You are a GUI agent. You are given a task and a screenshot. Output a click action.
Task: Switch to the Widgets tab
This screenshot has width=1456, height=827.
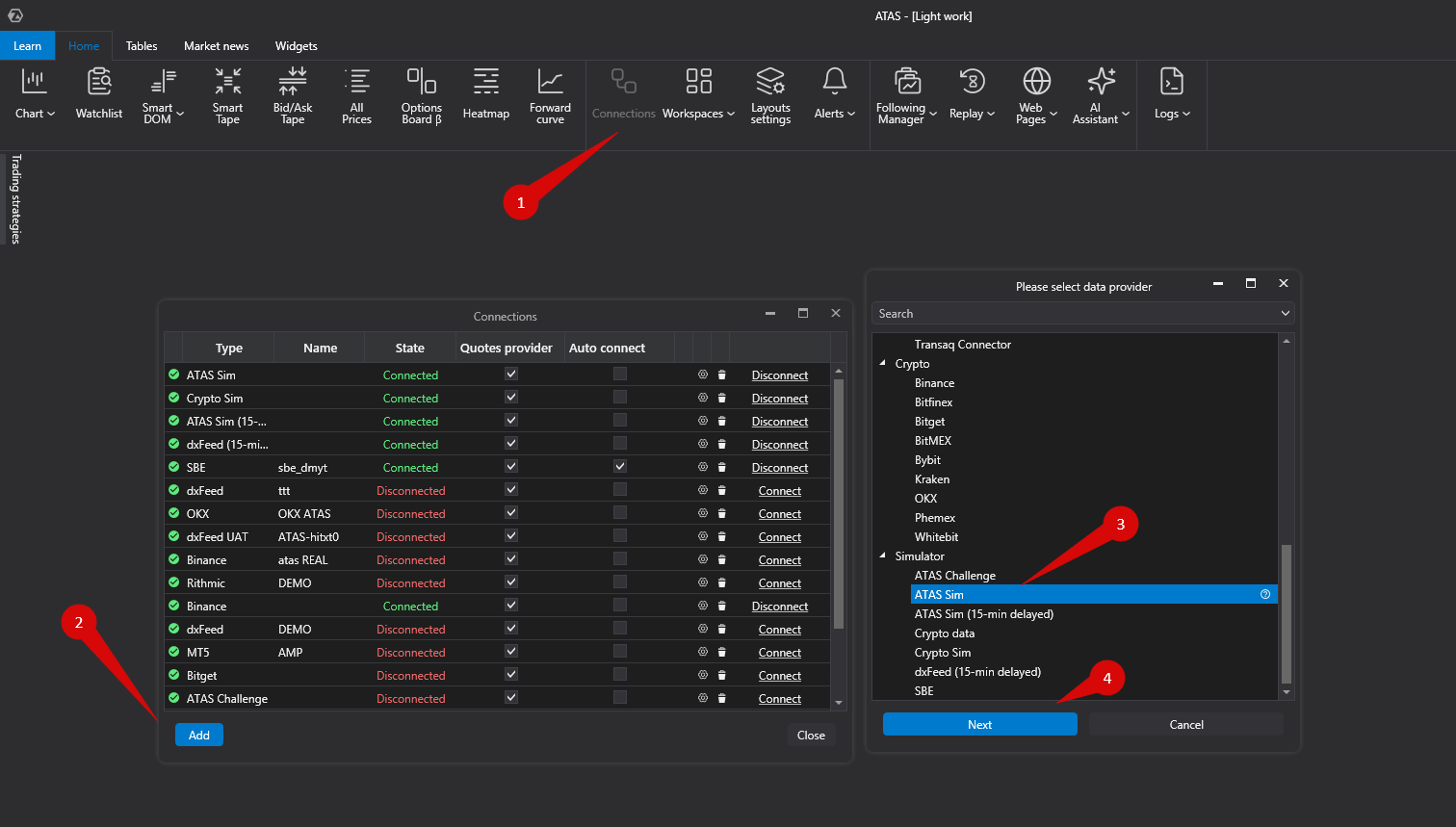[297, 45]
